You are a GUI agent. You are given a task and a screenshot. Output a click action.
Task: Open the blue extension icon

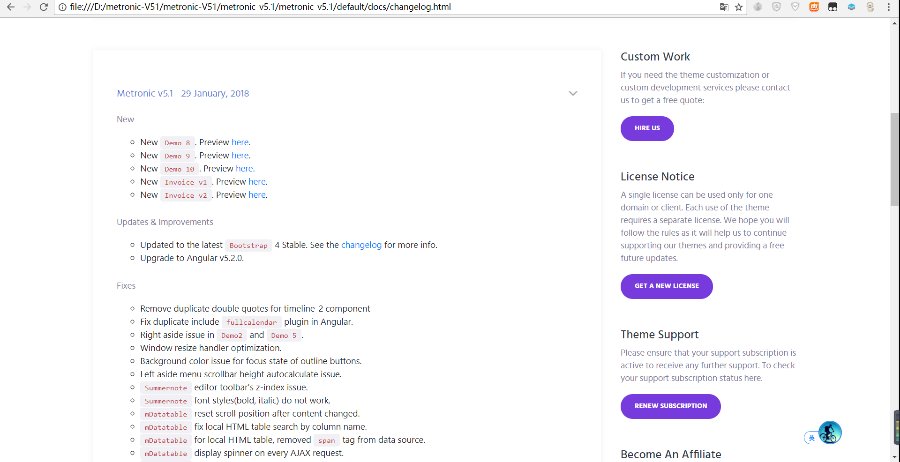coord(851,7)
